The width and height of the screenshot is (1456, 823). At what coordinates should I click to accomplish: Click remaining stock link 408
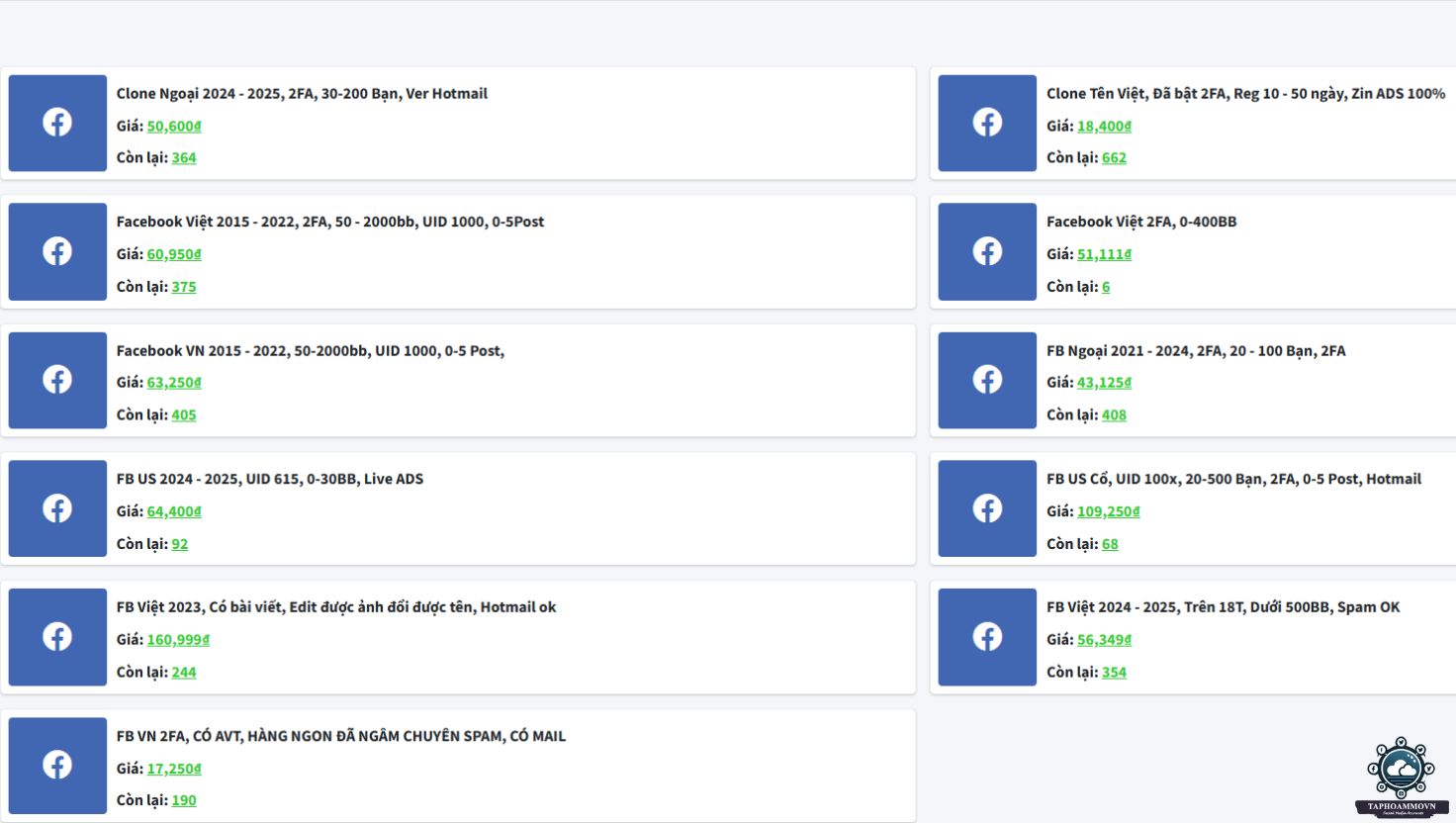point(1115,415)
